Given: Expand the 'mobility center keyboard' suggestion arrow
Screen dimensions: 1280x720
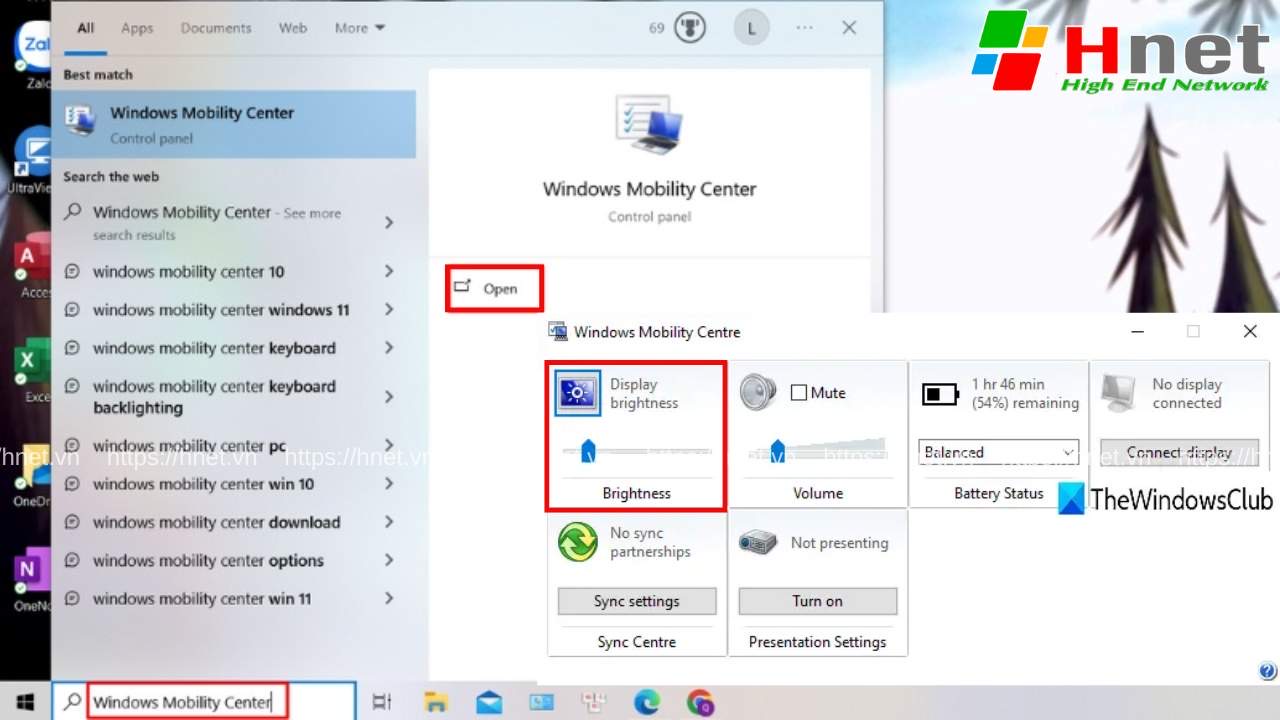Looking at the screenshot, I should (x=389, y=348).
